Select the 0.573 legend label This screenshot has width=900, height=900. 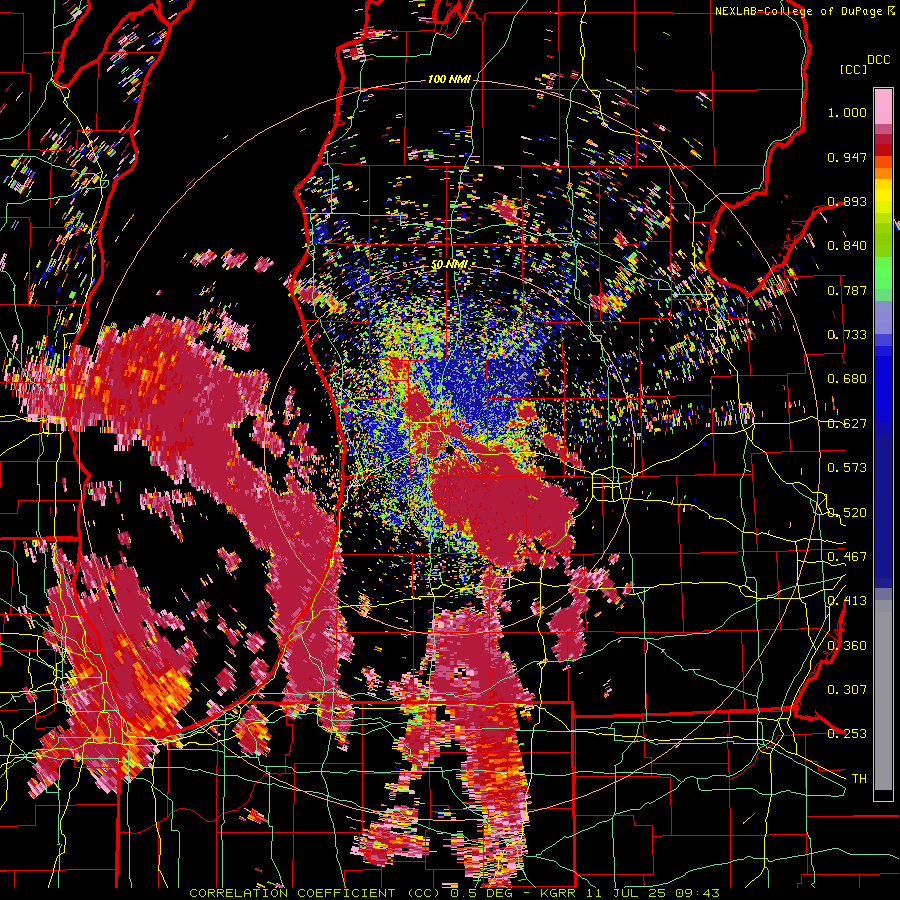tap(847, 468)
